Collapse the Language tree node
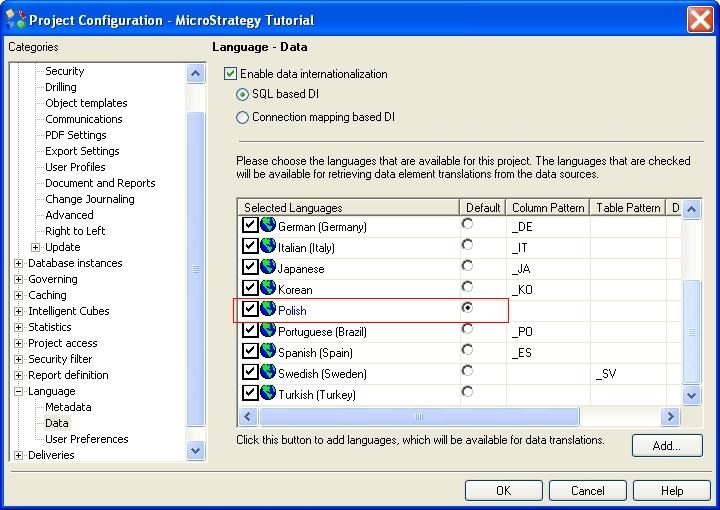Screen dimensions: 720x510 19,391
